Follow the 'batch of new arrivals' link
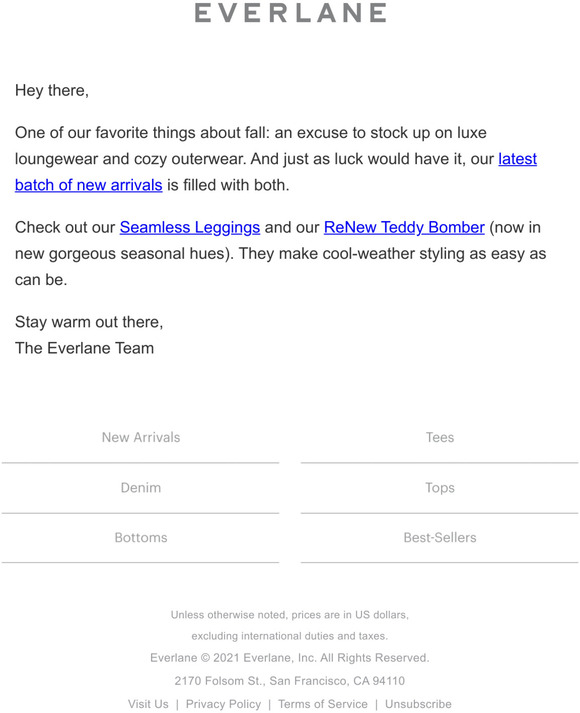The width and height of the screenshot is (580, 713). coord(89,186)
